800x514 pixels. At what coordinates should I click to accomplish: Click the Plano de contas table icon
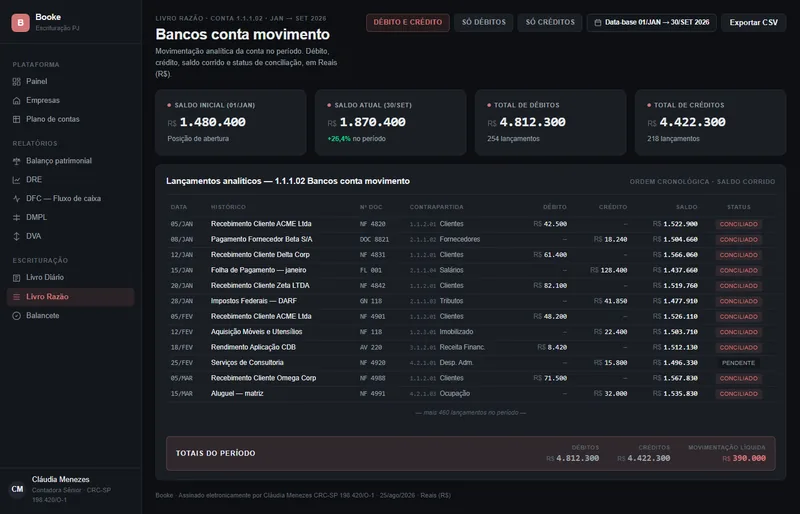pyautogui.click(x=16, y=119)
